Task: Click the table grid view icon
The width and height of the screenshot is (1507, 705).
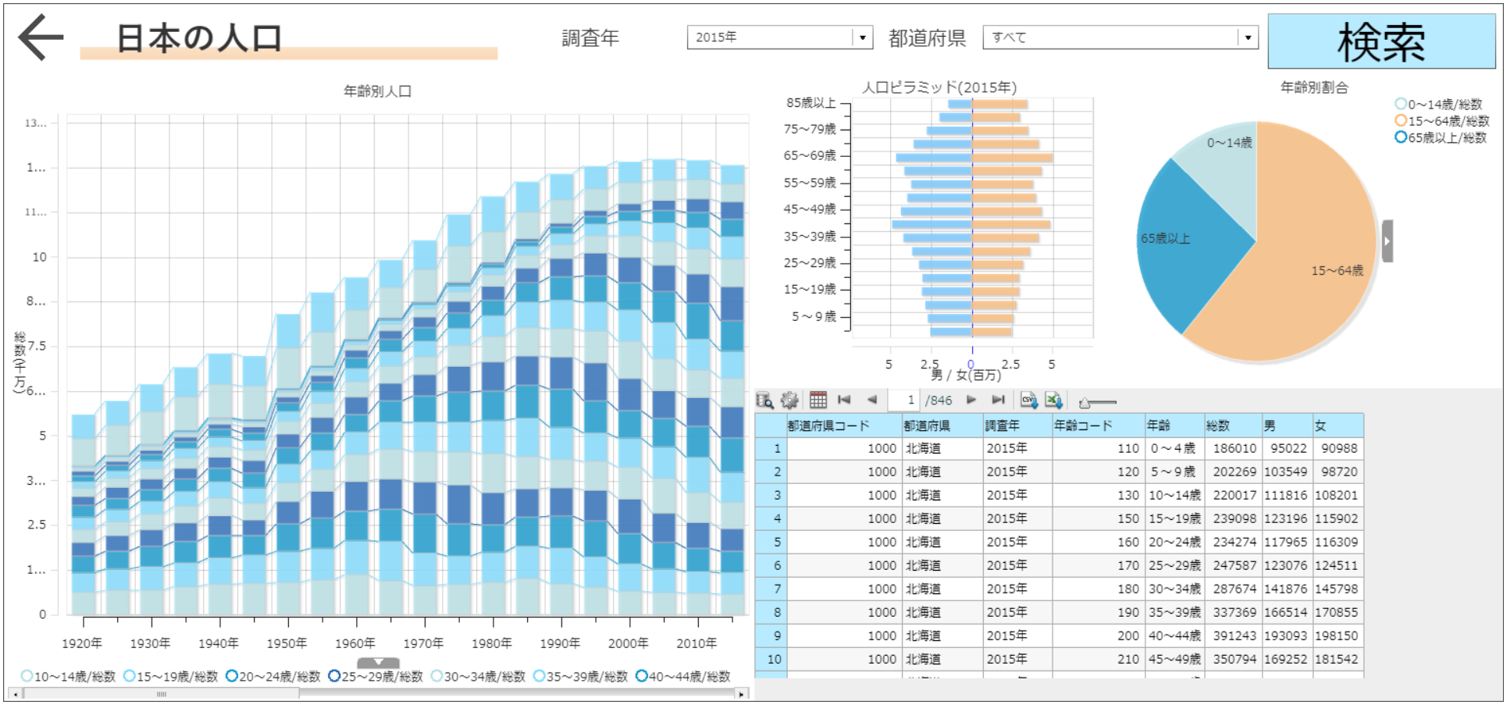Action: coord(818,400)
